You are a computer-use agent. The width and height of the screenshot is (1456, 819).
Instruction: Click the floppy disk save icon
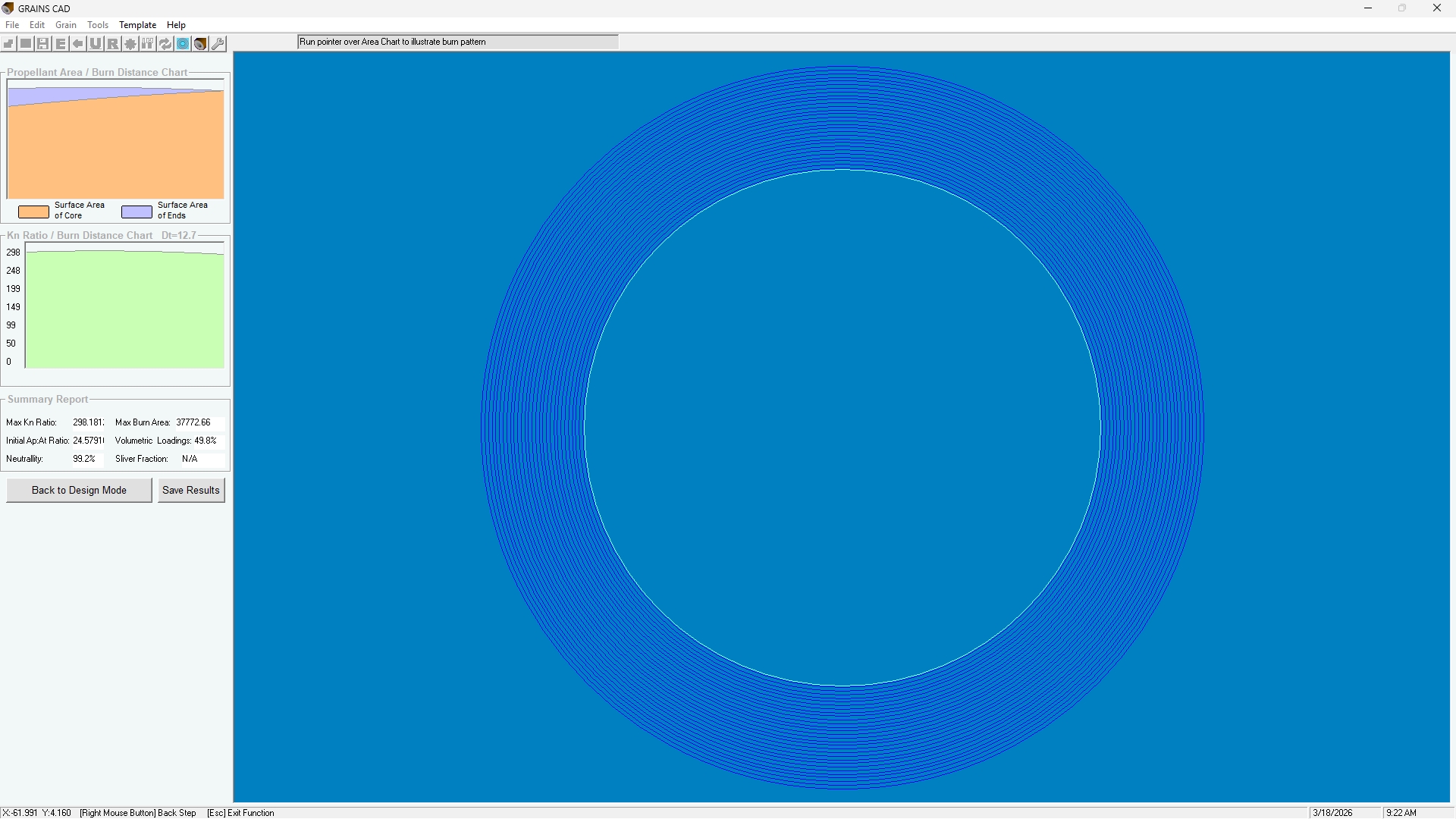[43, 44]
